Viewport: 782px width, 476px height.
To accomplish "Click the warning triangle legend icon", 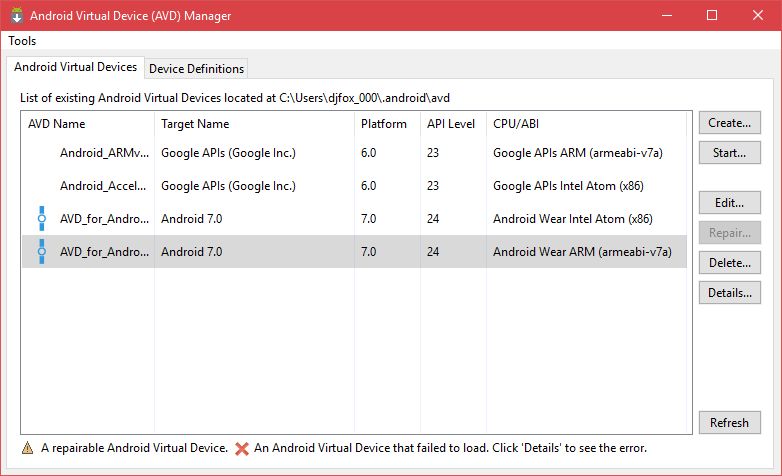I will tap(27, 448).
